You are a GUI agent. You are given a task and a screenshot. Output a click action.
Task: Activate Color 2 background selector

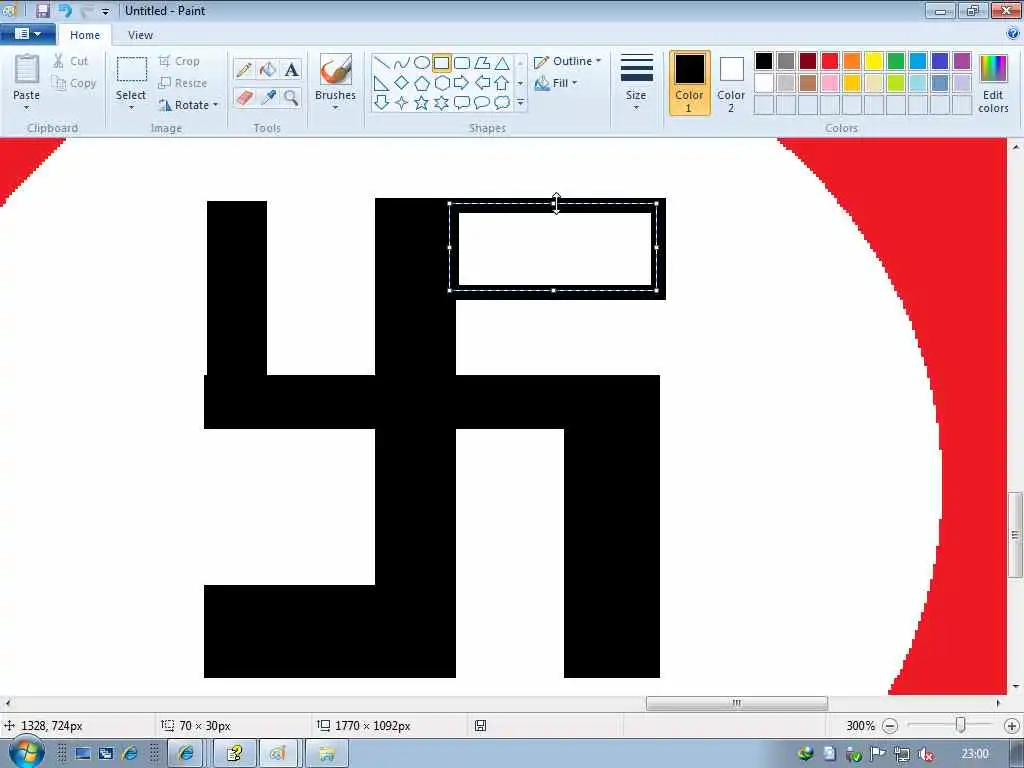pyautogui.click(x=731, y=84)
